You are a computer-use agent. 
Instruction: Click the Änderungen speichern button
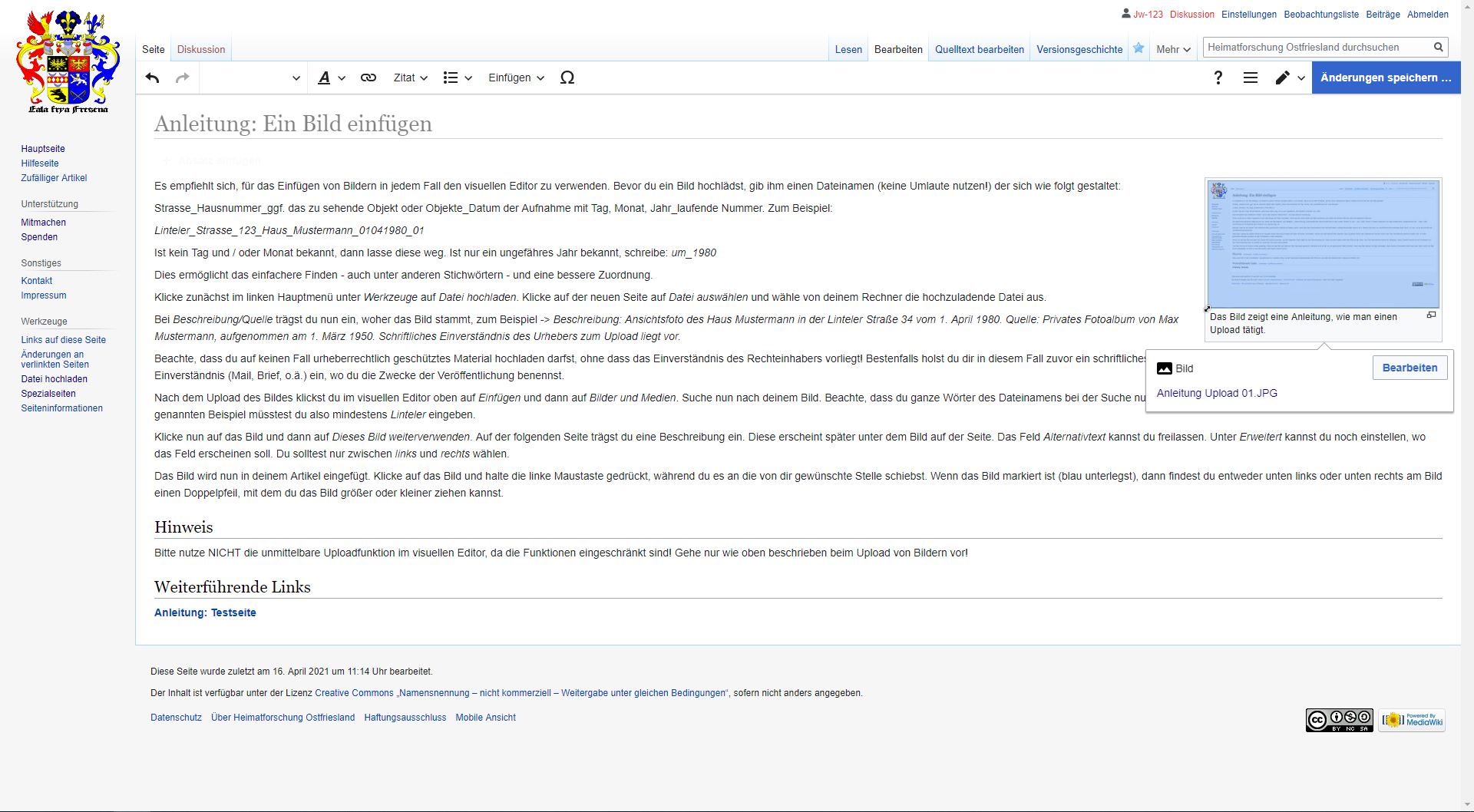click(x=1386, y=78)
